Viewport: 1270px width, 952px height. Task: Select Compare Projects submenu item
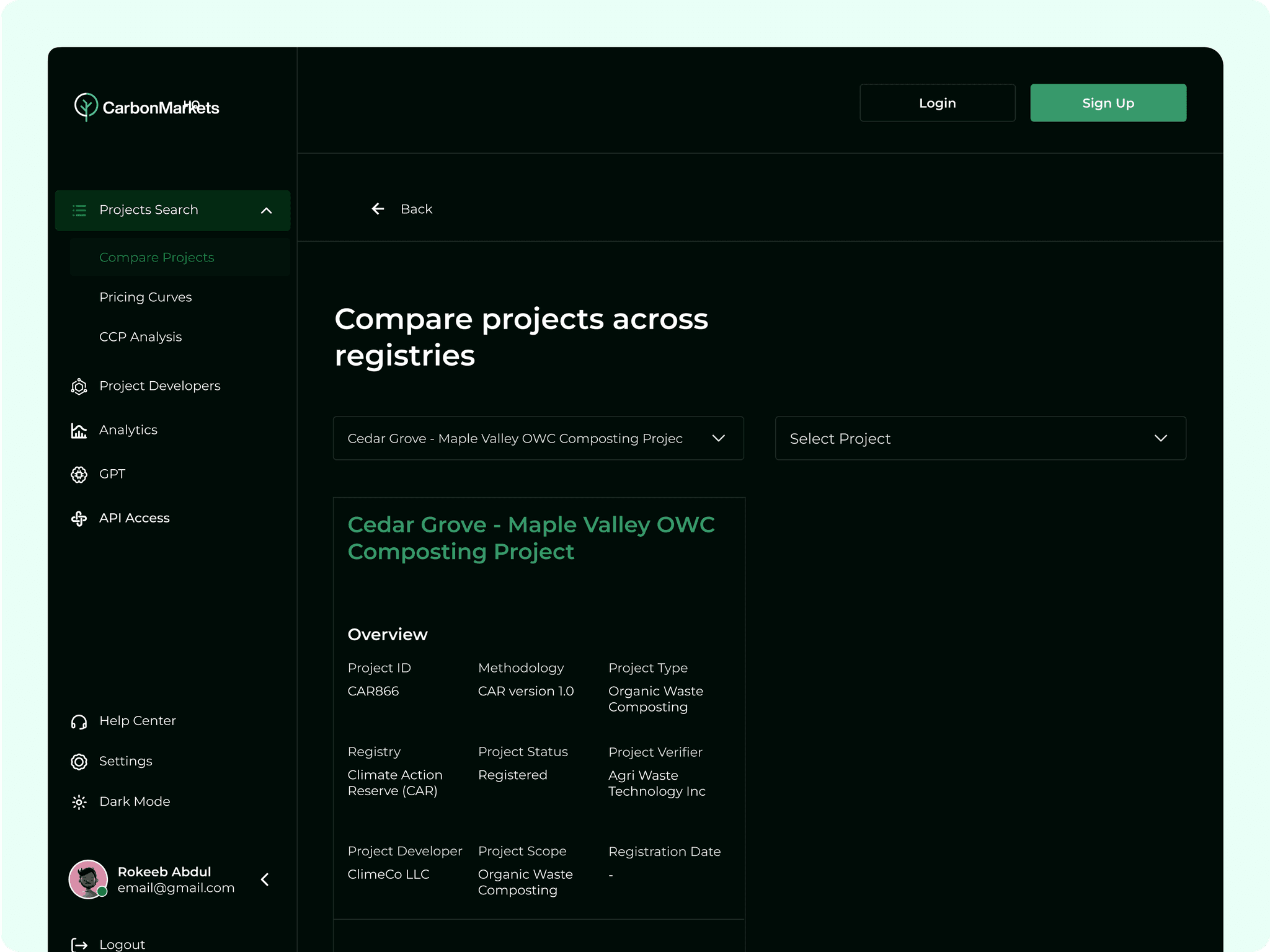(156, 257)
